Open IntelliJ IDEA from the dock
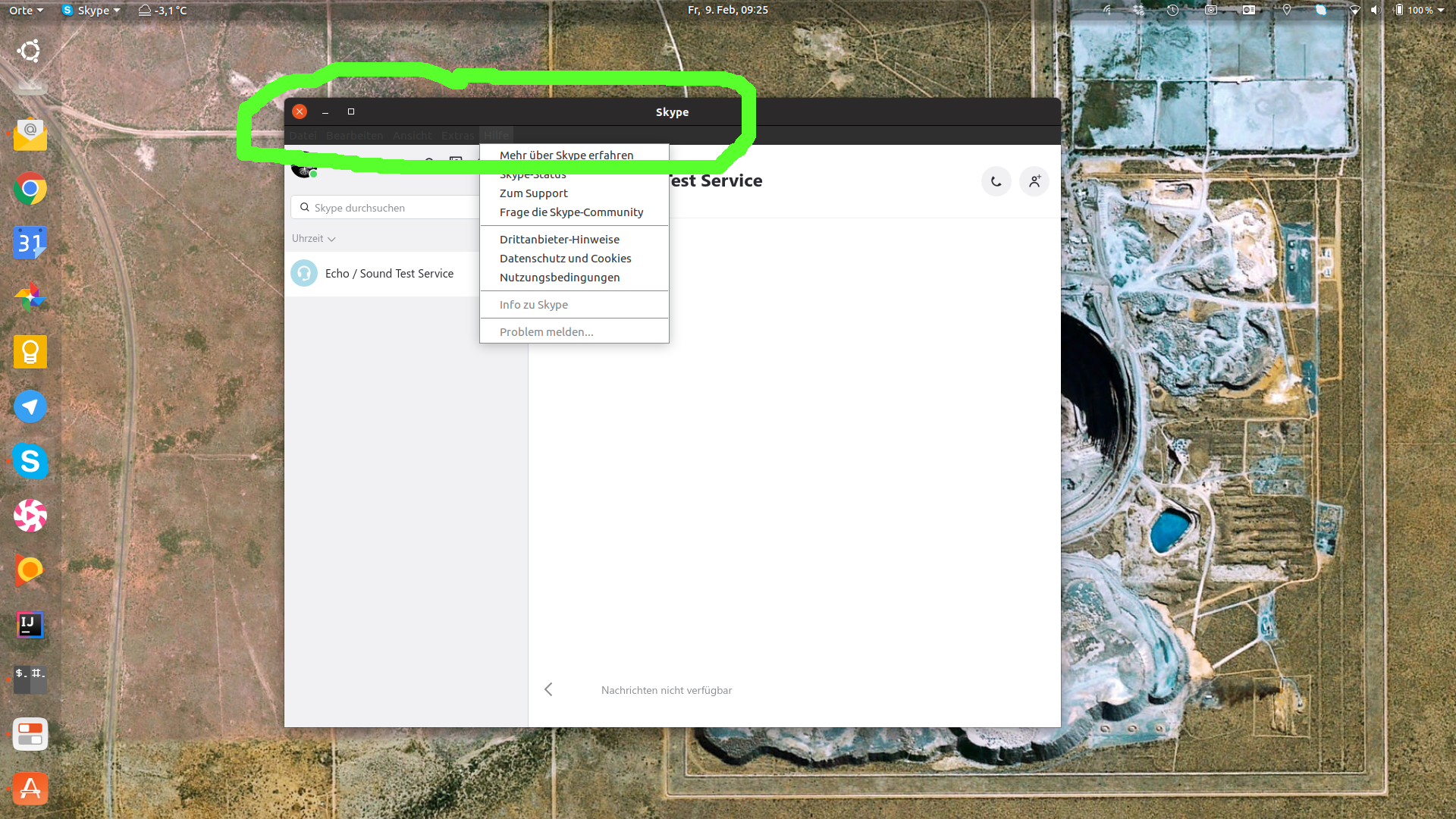This screenshot has width=1456, height=819. [30, 625]
